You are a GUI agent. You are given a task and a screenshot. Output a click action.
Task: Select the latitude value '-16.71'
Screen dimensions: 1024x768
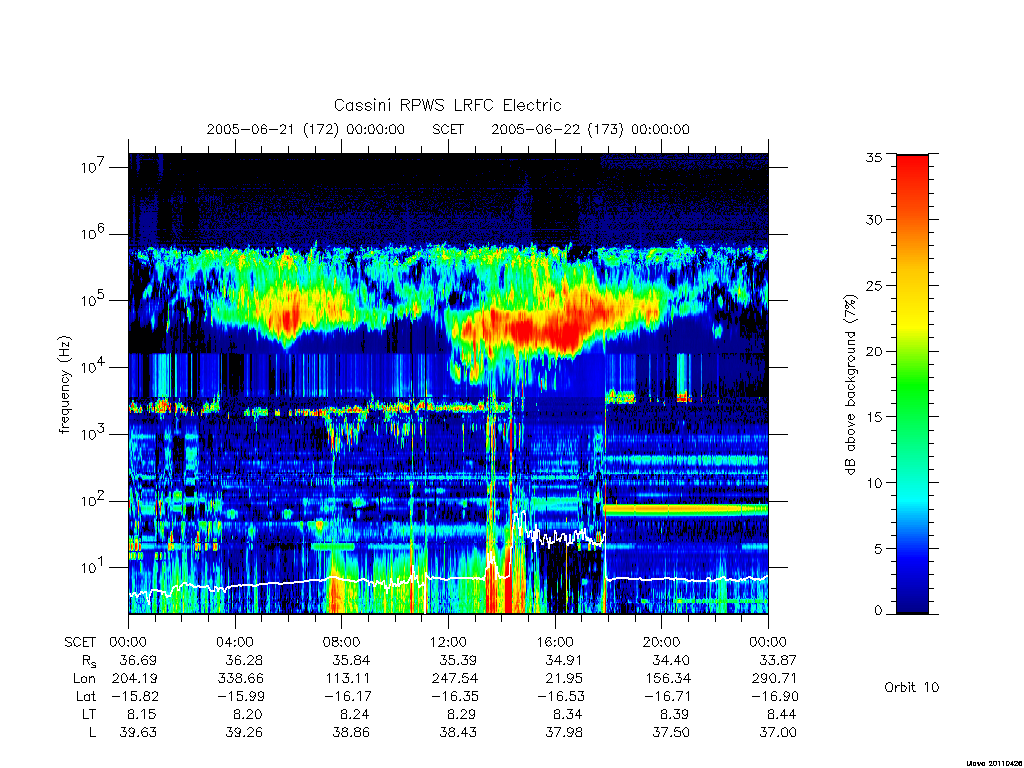(x=667, y=696)
